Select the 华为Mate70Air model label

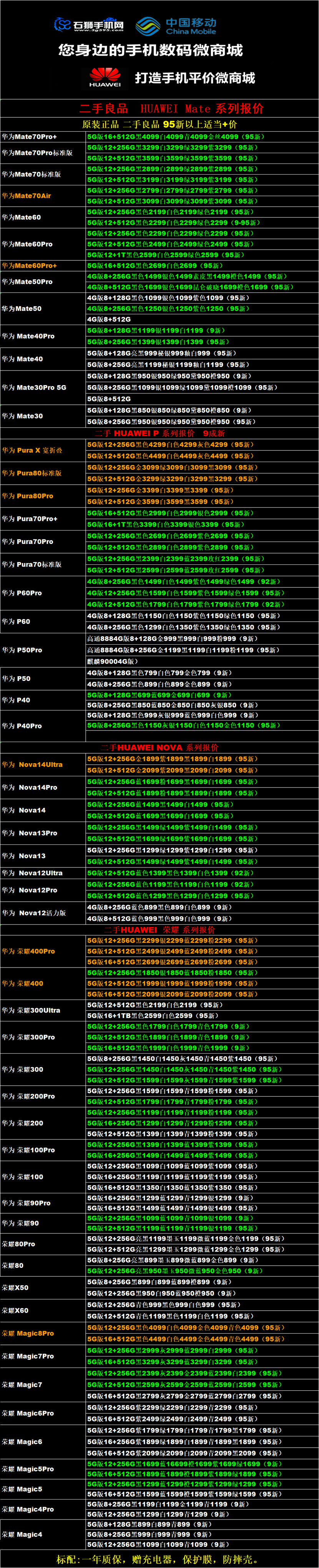click(x=27, y=195)
